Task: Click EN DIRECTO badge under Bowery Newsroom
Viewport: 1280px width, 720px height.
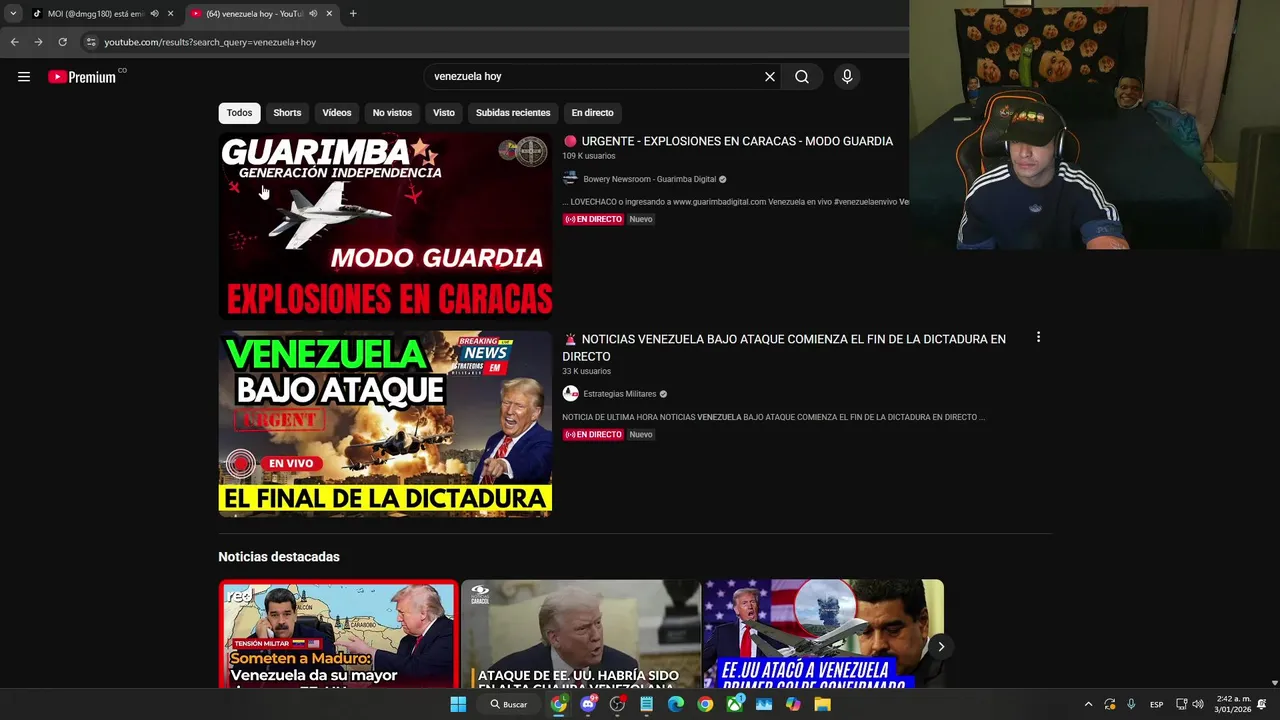Action: tap(593, 219)
